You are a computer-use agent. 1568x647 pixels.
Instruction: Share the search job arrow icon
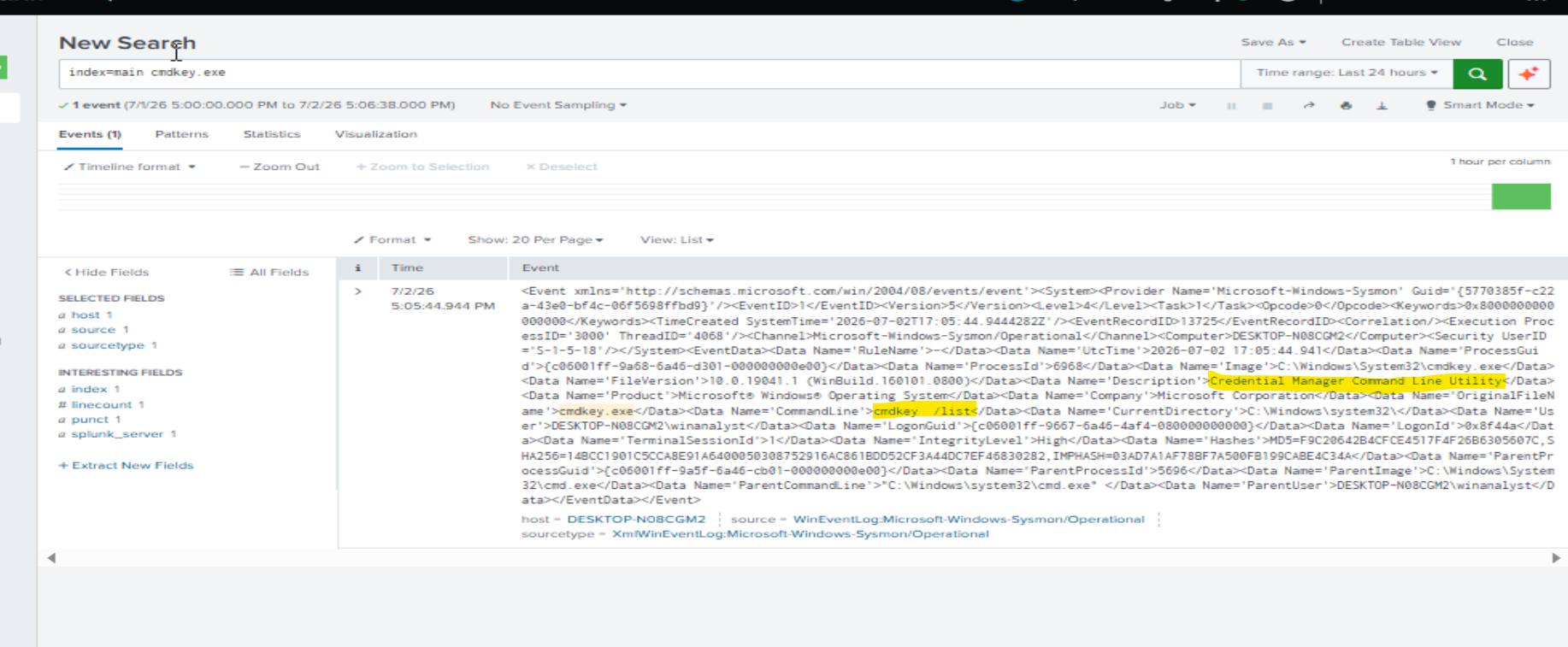pos(1308,105)
